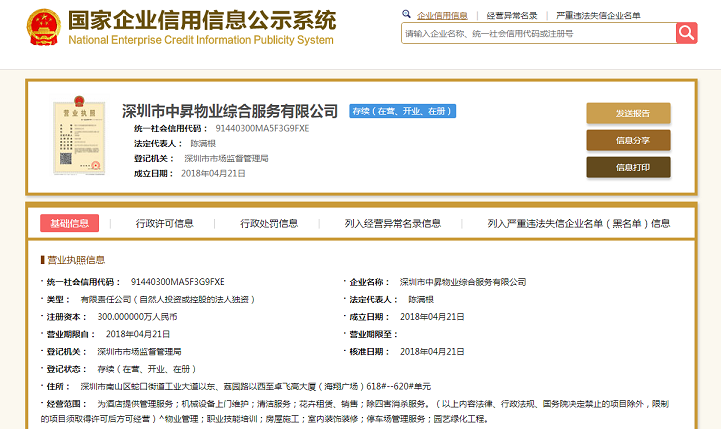Select the 严重违法失信企业名单 search category
Screen dimensions: 721x429
pos(598,15)
